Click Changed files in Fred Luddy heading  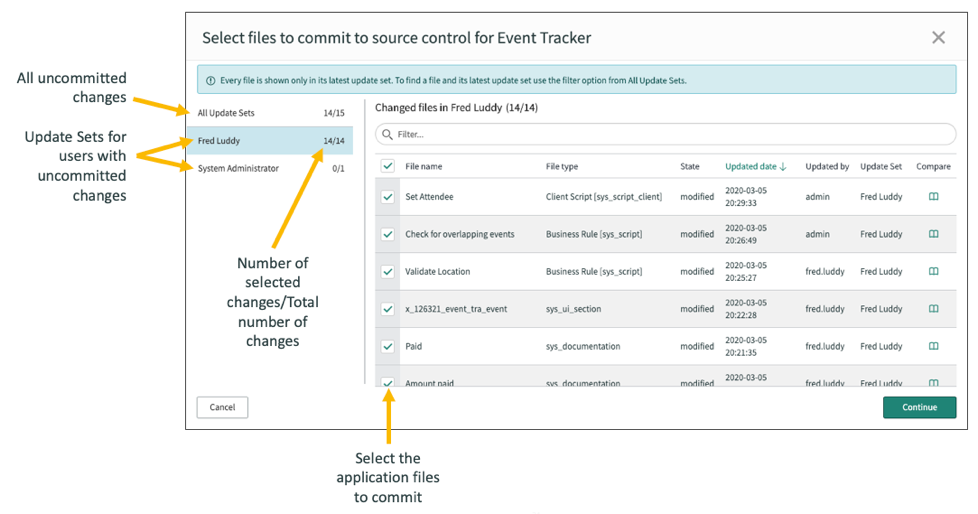(456, 107)
